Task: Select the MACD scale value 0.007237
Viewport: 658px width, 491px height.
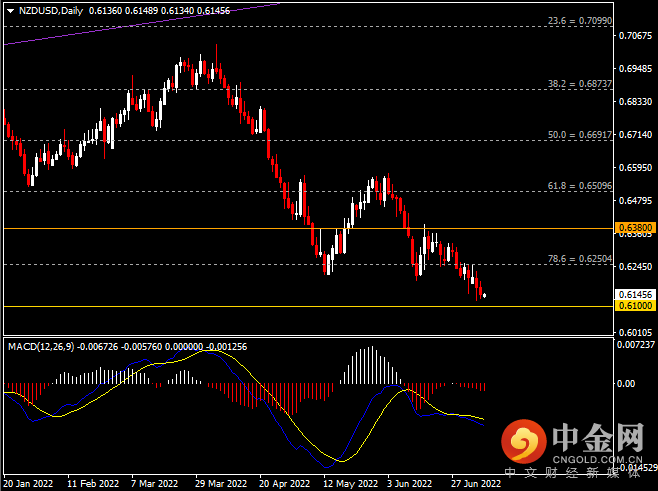Action: tap(636, 345)
